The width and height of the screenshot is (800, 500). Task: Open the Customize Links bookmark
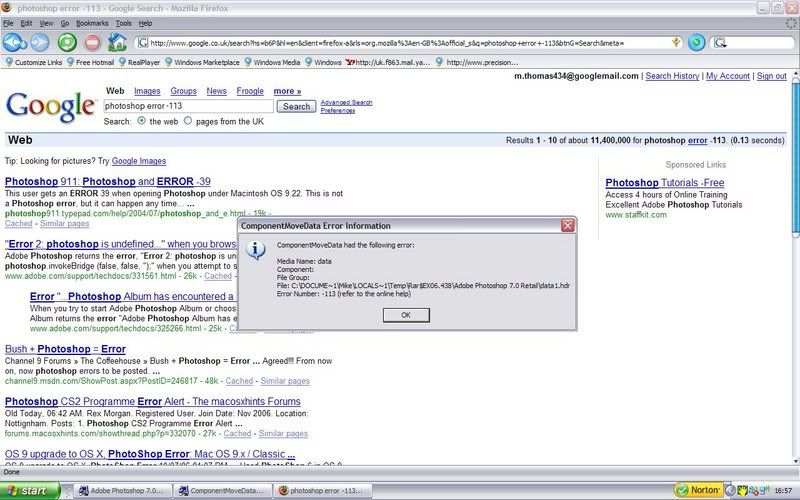34,62
